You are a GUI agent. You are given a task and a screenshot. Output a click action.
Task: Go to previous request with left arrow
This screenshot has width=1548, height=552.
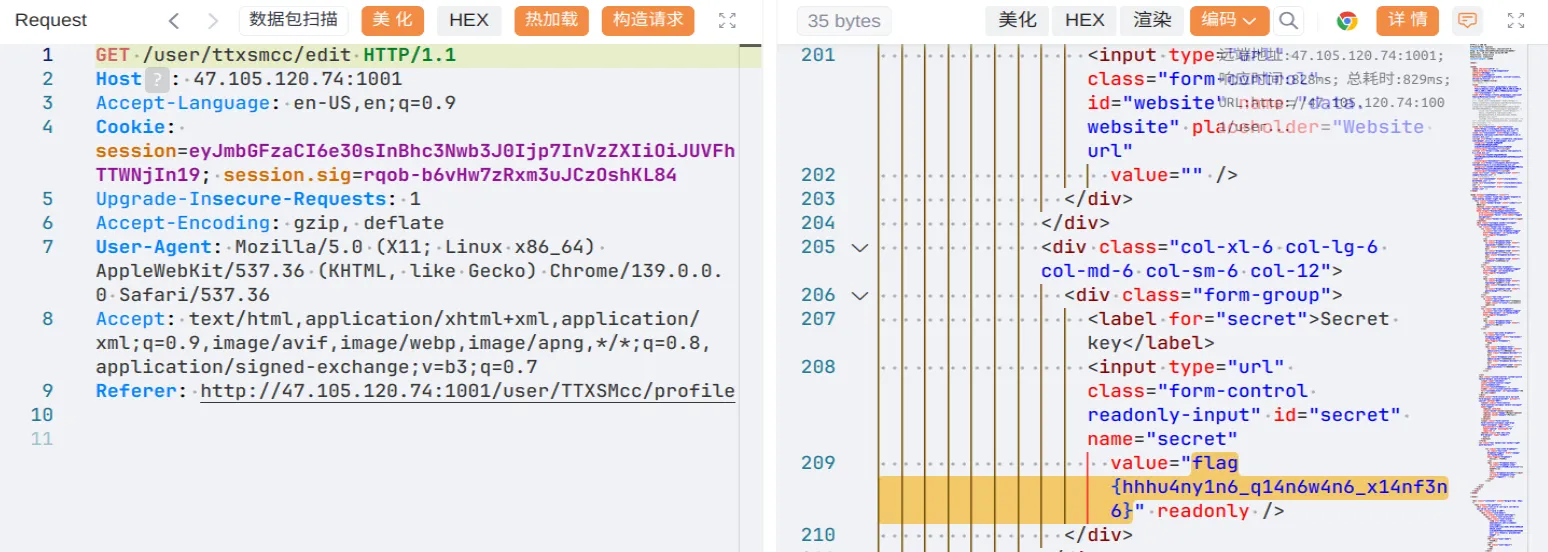175,21
